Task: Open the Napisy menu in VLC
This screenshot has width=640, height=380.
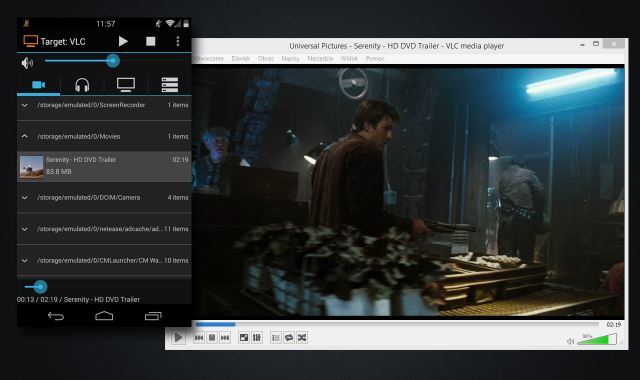Action: point(290,58)
